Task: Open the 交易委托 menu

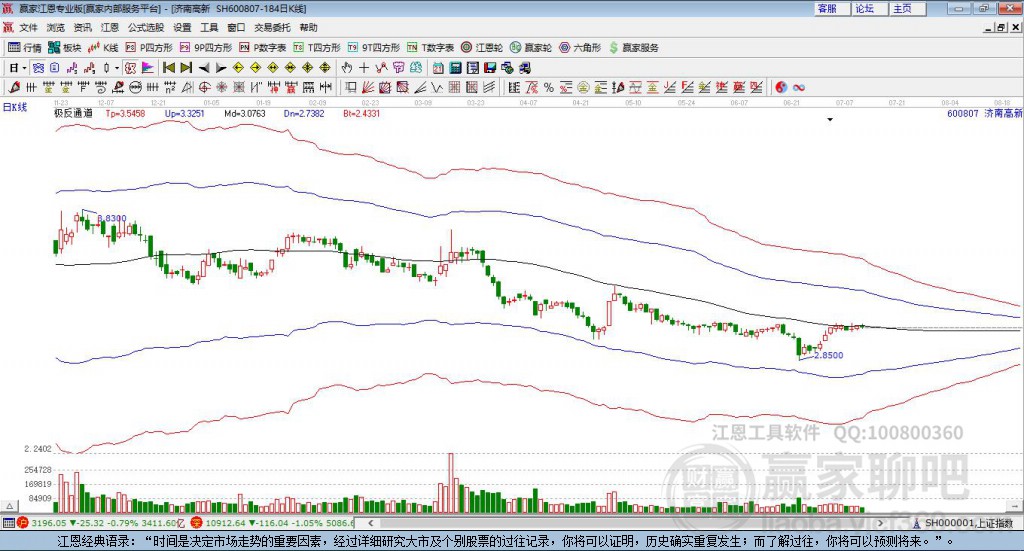Action: point(272,27)
